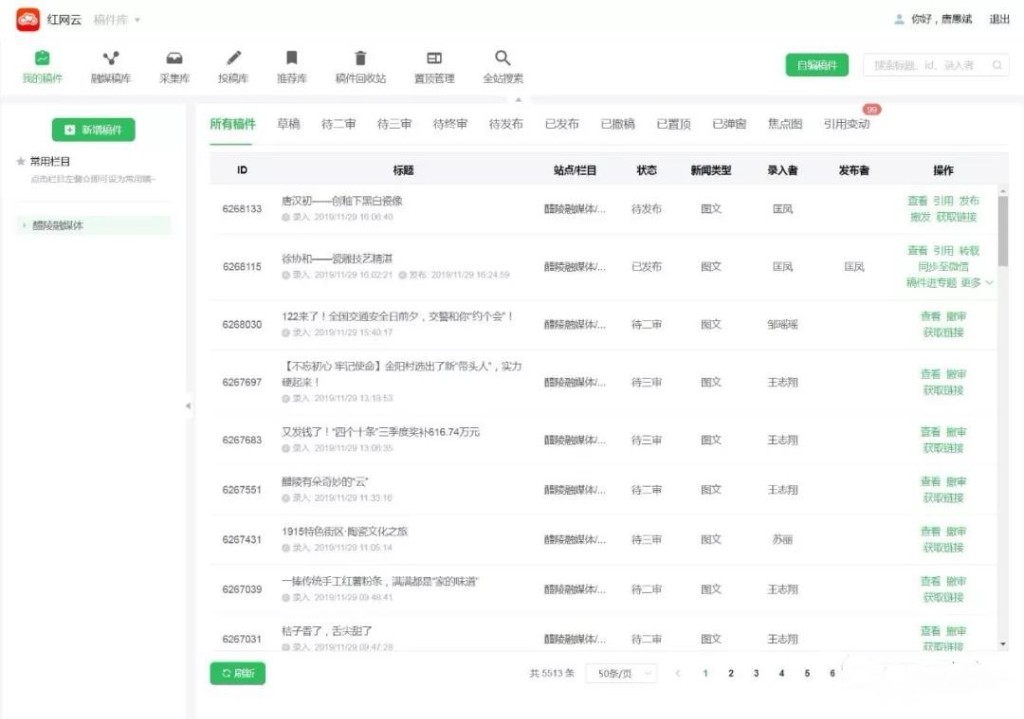Expand the 醴陵融媒体 tree node

point(24,226)
